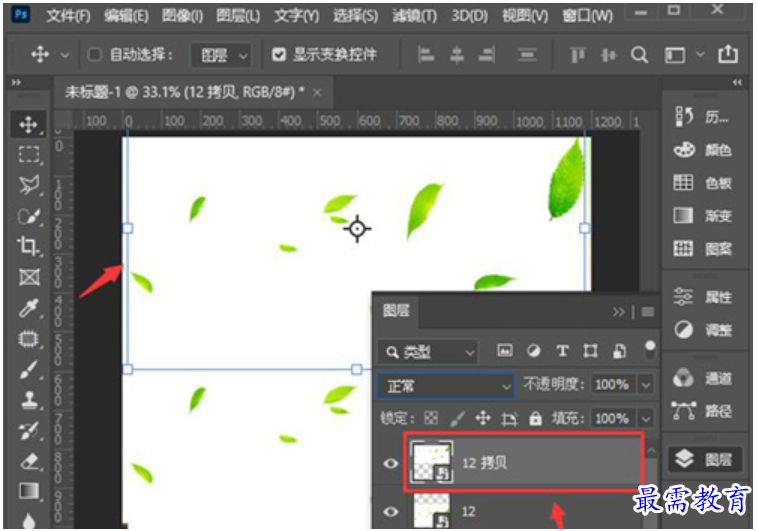The image size is (757, 531).
Task: Toggle prevent artboard auto-nesting lock
Action: [509, 419]
